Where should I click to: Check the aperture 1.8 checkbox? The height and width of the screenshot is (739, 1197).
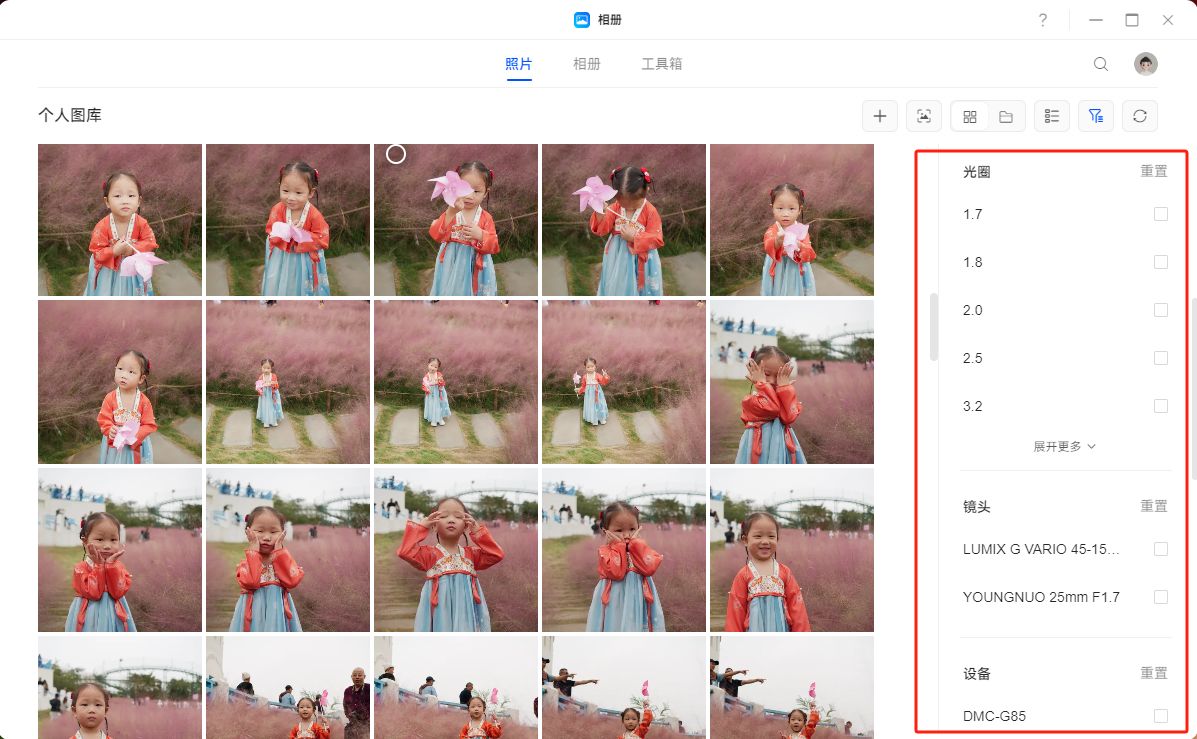[x=1160, y=262]
